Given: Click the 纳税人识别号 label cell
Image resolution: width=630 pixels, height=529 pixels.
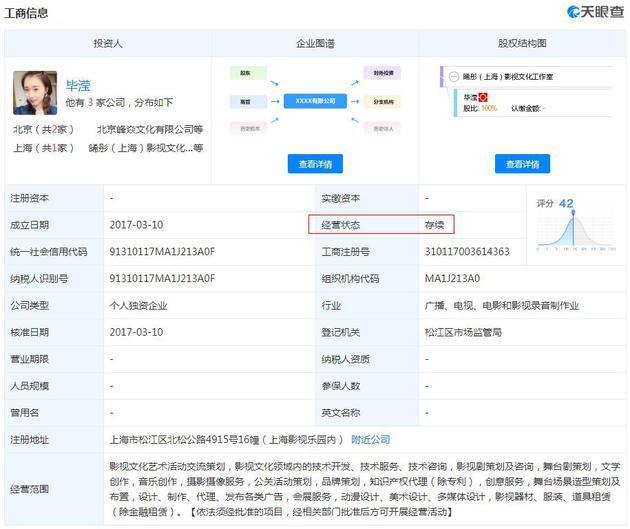Looking at the screenshot, I should click(x=54, y=278).
